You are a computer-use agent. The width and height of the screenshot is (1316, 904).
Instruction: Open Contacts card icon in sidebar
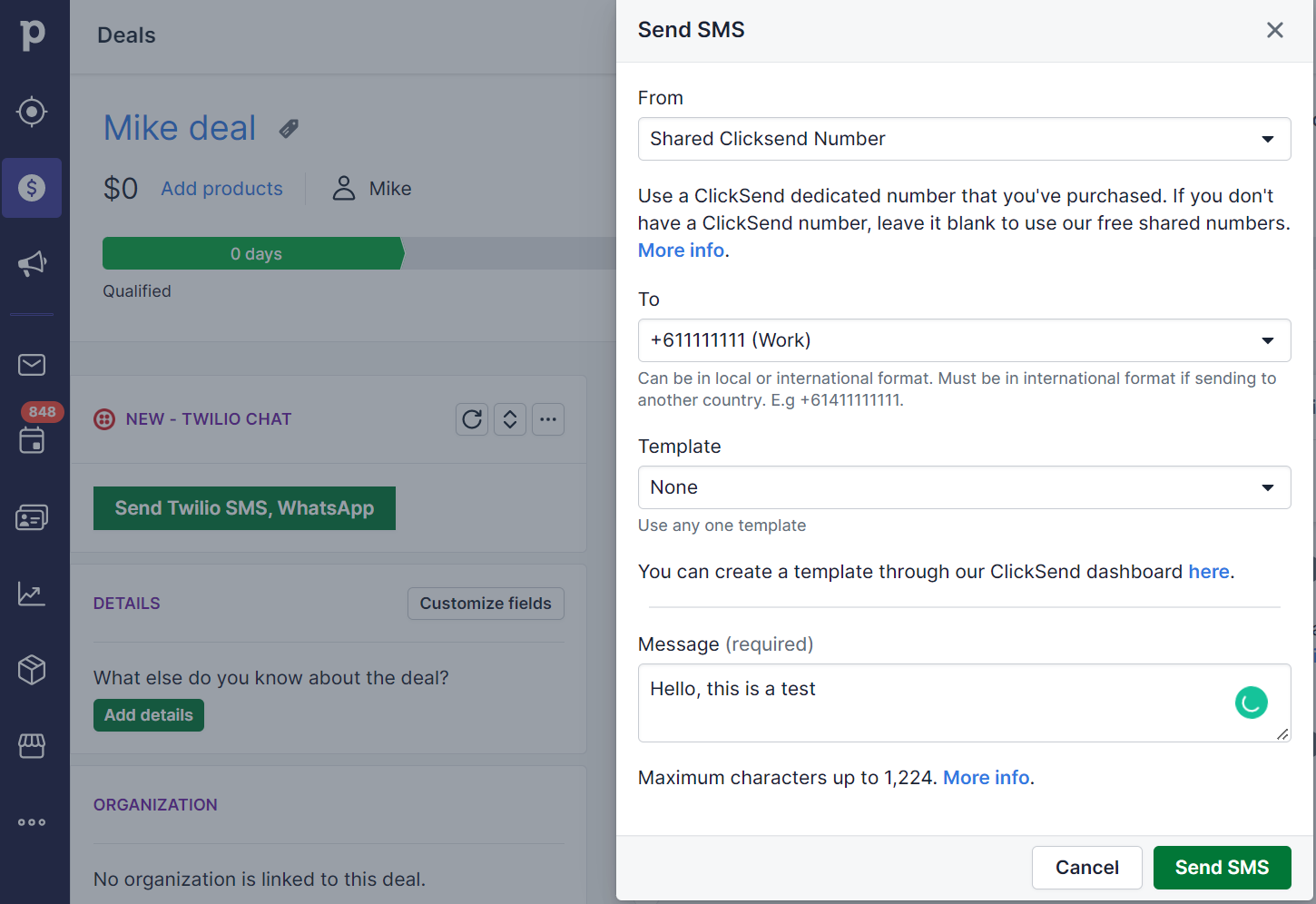pyautogui.click(x=32, y=517)
